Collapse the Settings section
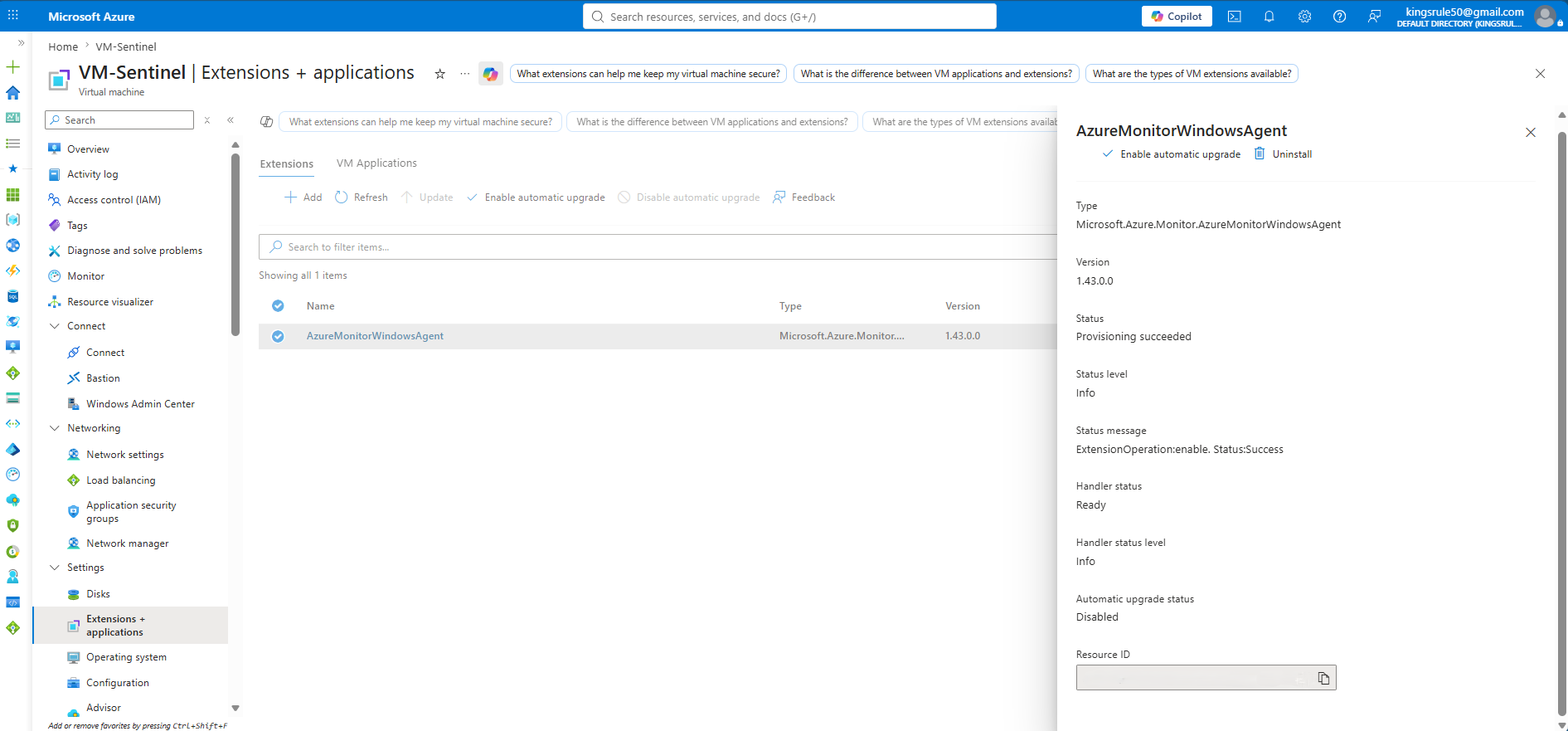The image size is (1568, 731). (55, 568)
